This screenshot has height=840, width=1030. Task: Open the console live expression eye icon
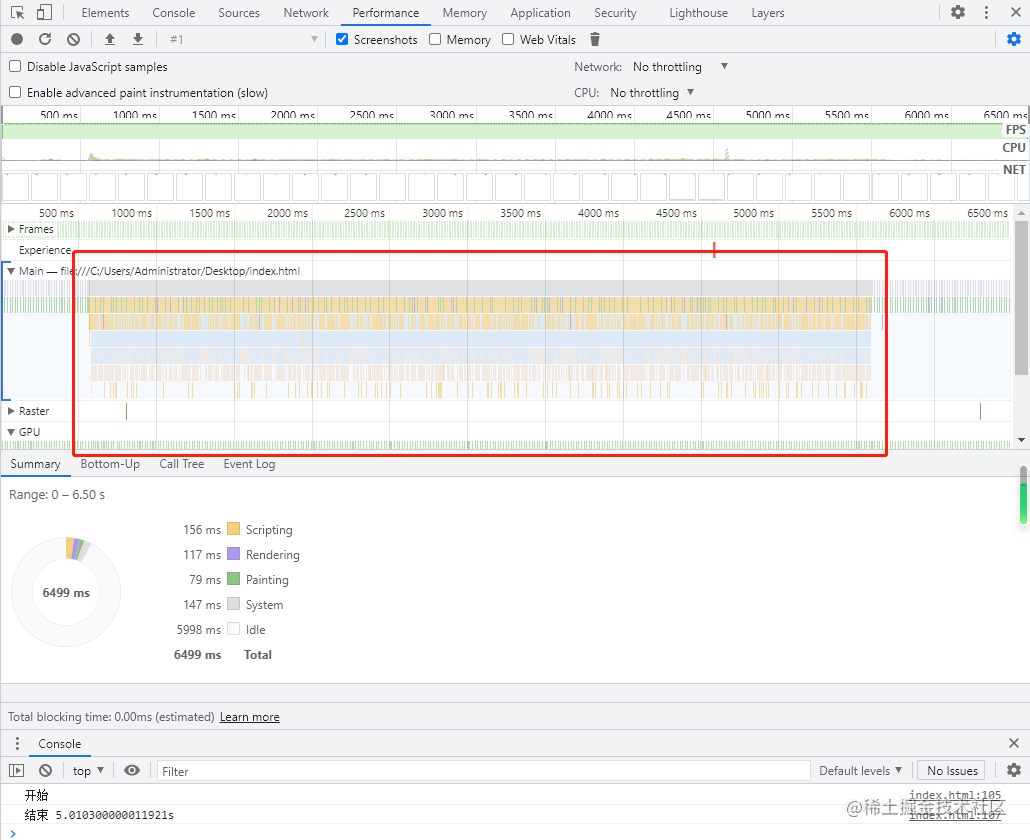(132, 771)
